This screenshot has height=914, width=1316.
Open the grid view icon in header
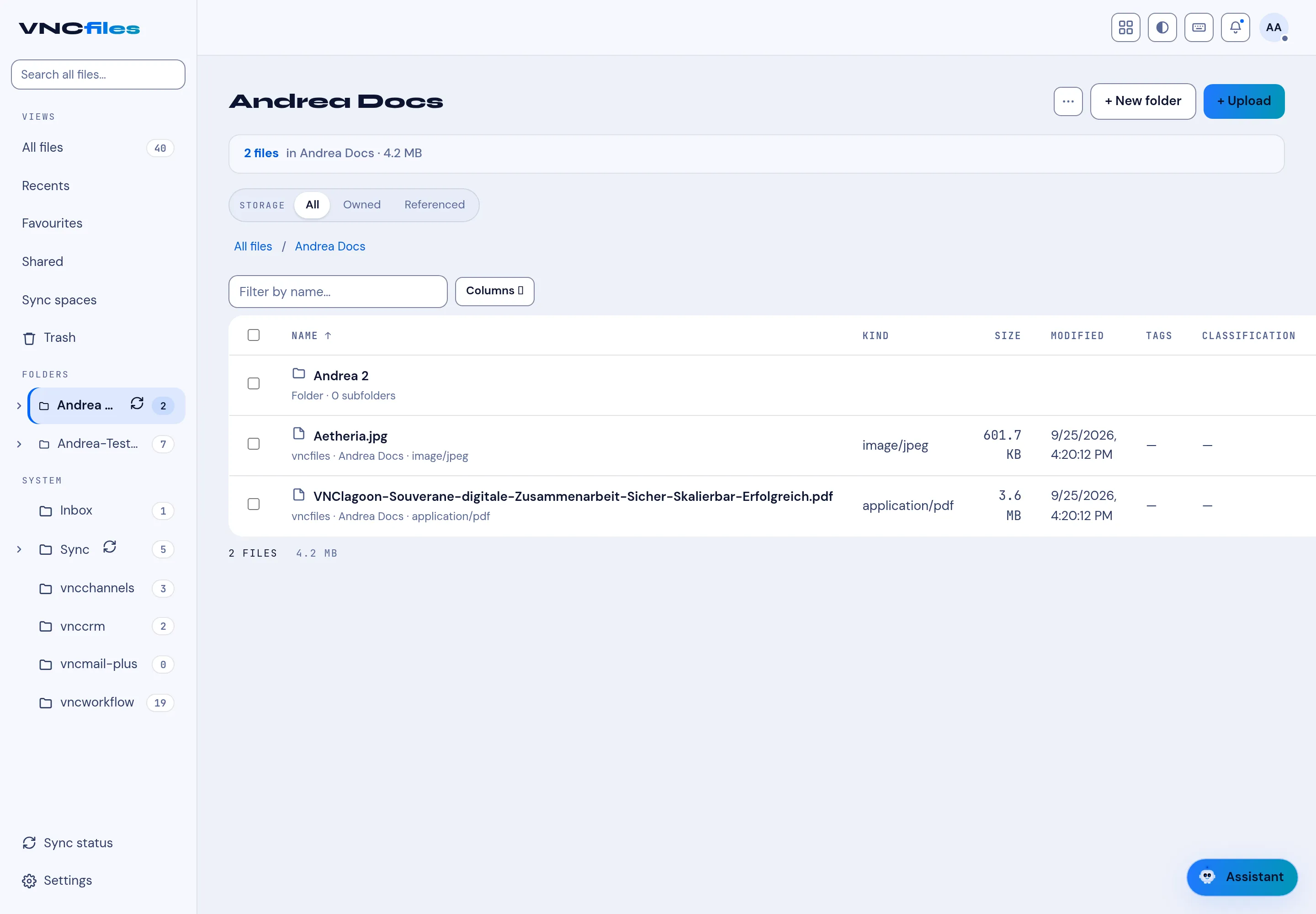1125,27
